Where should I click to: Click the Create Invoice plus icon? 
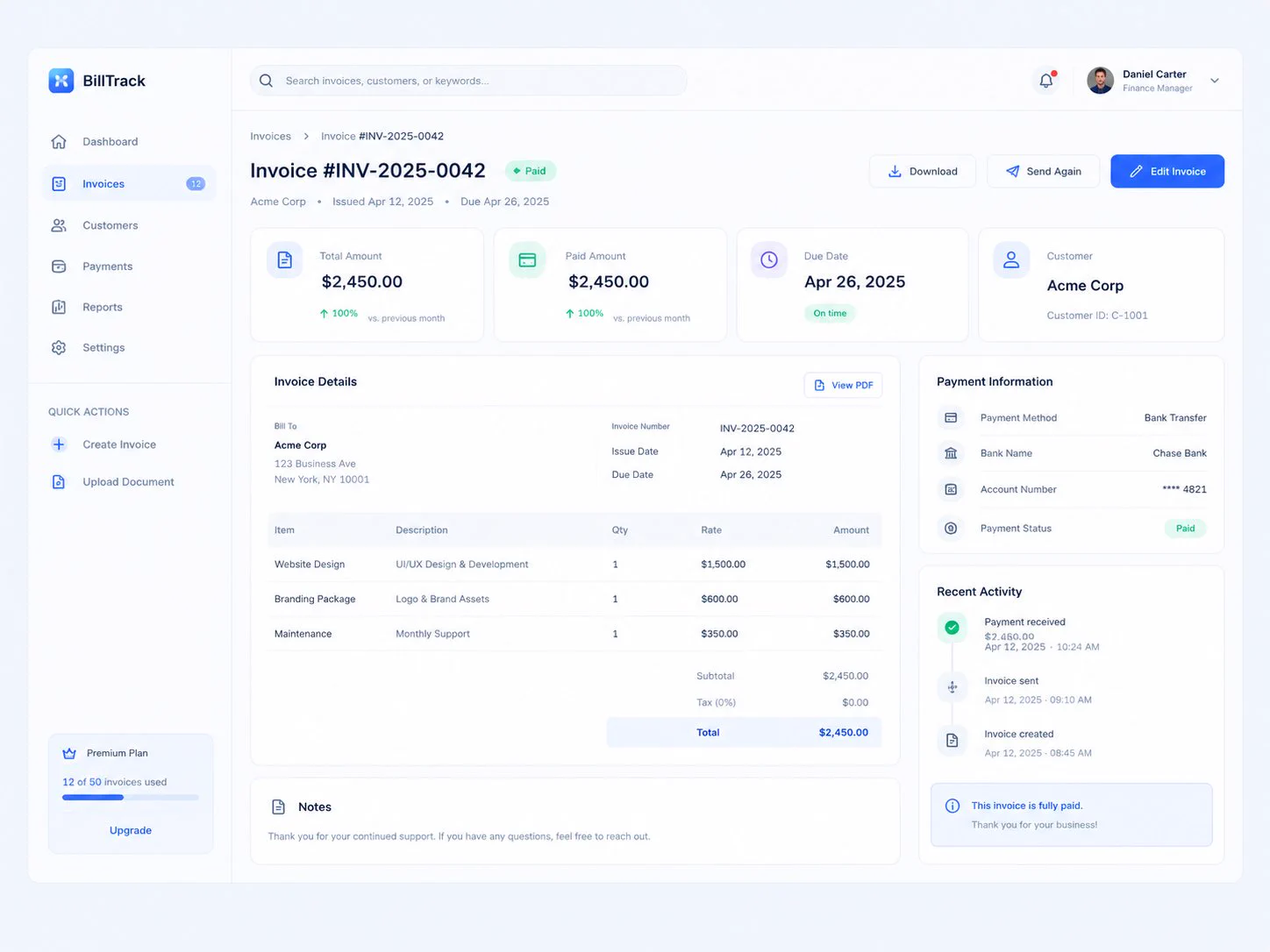pos(59,444)
